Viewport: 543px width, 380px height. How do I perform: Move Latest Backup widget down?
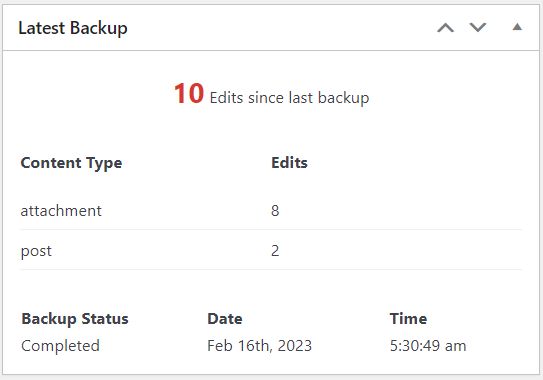pyautogui.click(x=478, y=27)
